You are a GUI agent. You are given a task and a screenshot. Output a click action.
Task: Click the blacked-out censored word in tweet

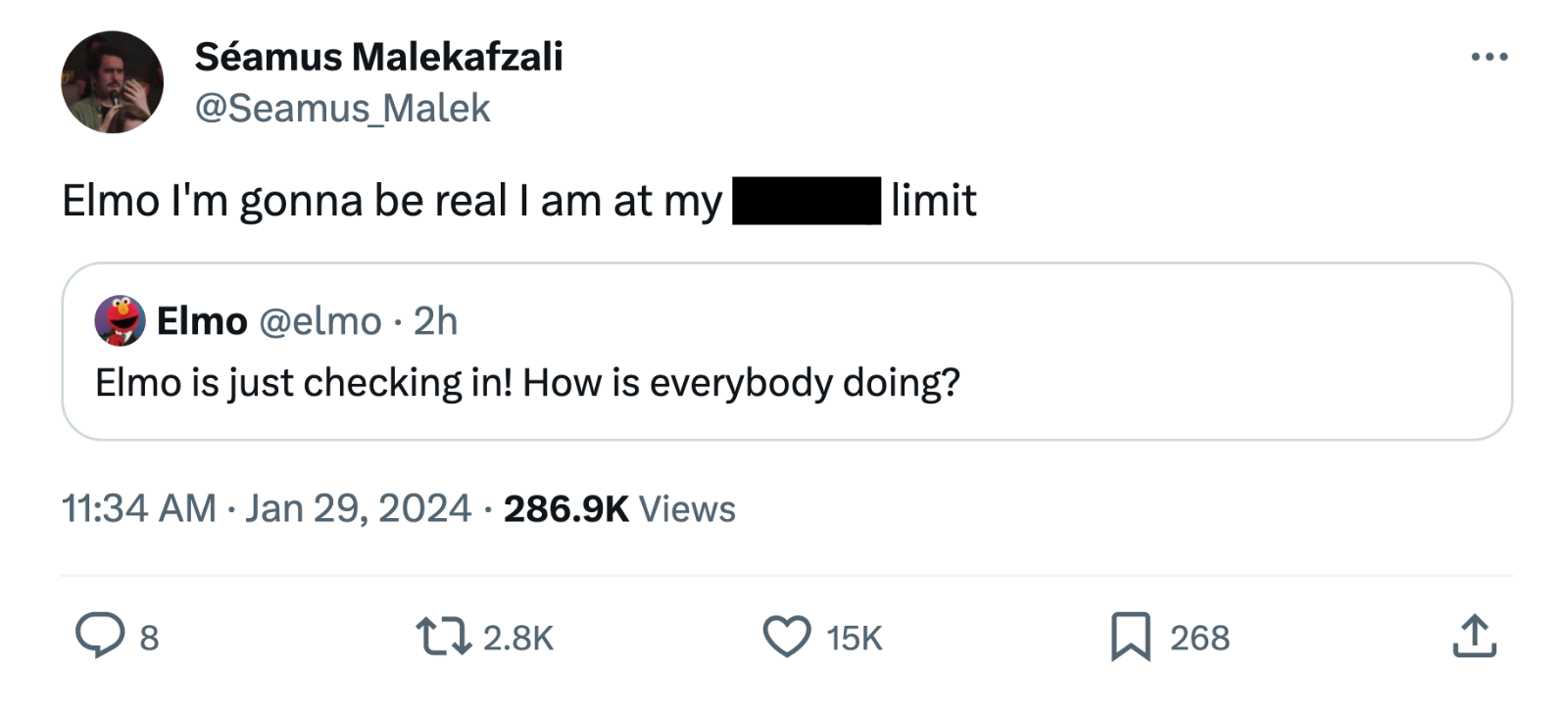[x=807, y=201]
